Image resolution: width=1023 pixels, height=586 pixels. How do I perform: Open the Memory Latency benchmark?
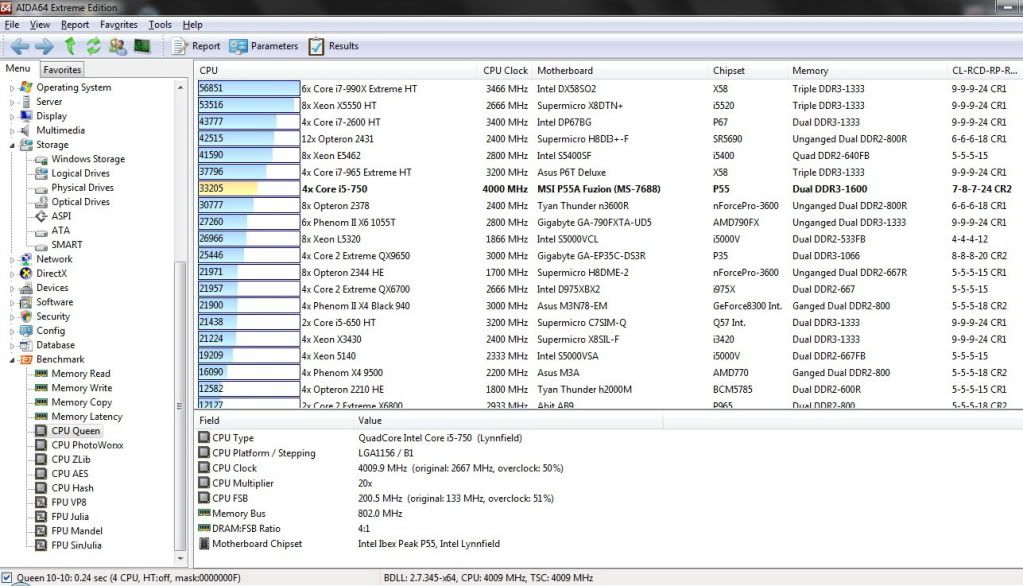pyautogui.click(x=87, y=416)
